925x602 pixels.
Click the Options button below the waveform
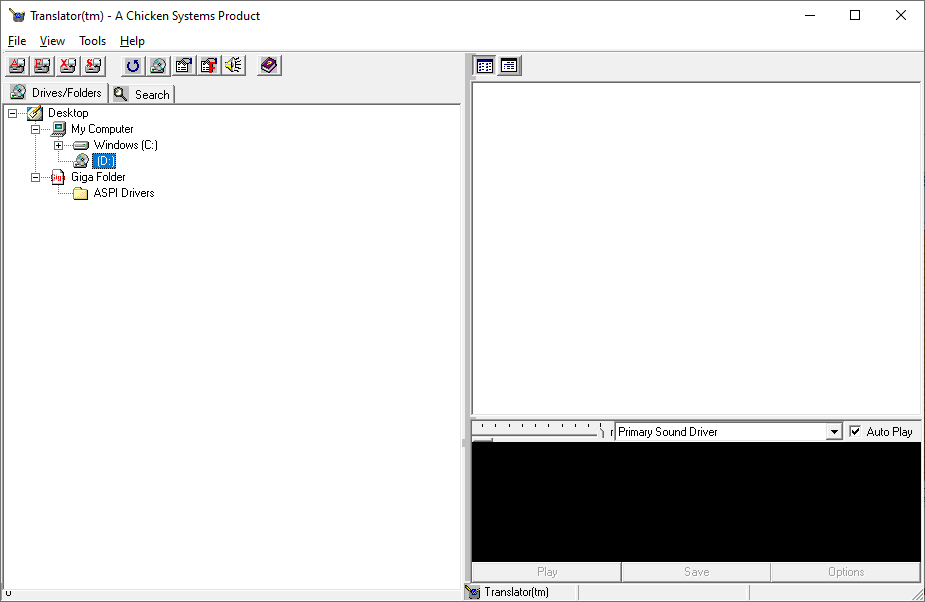[845, 572]
